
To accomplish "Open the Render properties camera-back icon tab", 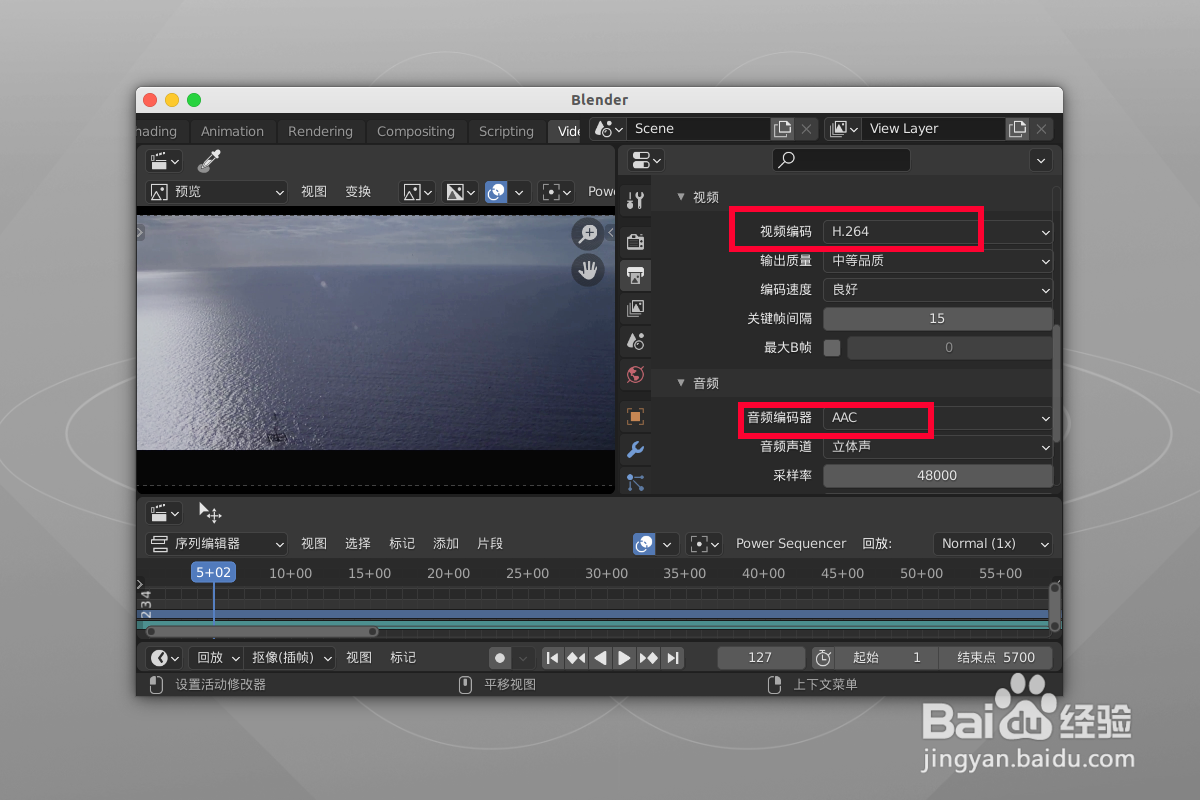I will 635,241.
